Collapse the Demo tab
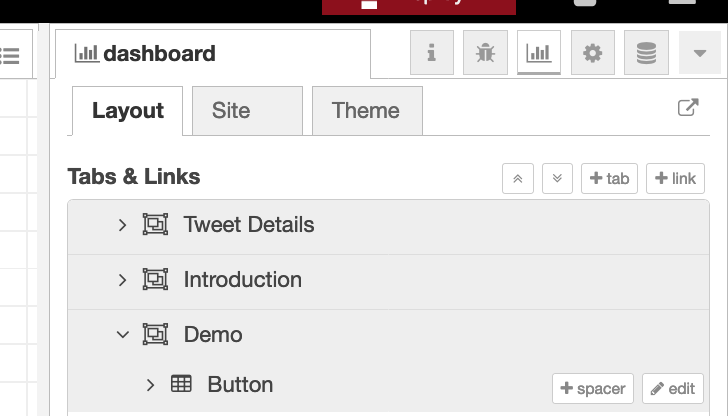 click(x=122, y=335)
